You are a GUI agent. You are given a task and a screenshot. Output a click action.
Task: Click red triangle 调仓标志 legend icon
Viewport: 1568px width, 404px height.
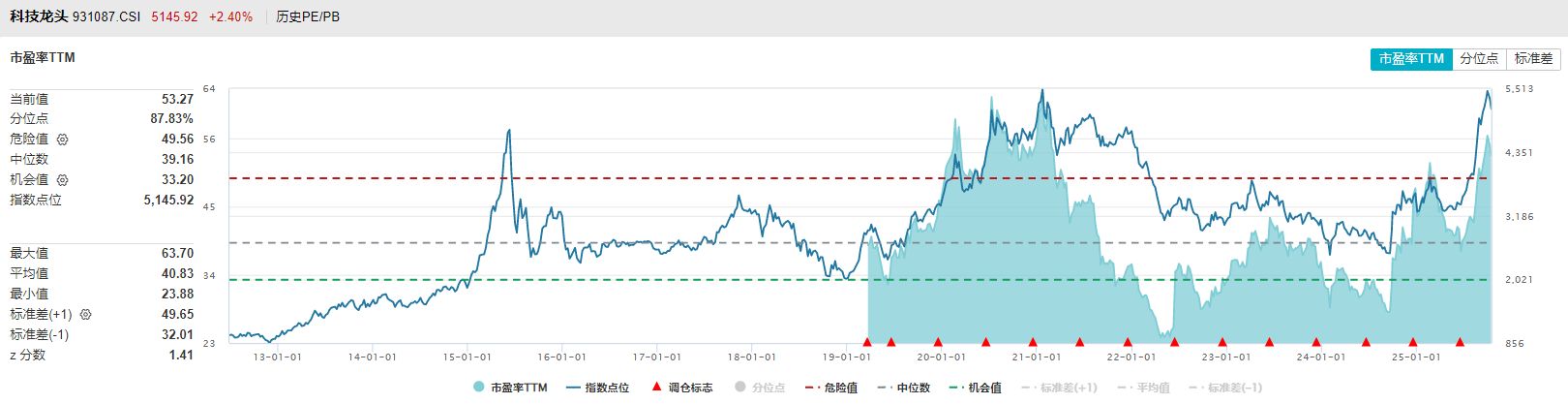click(x=656, y=388)
